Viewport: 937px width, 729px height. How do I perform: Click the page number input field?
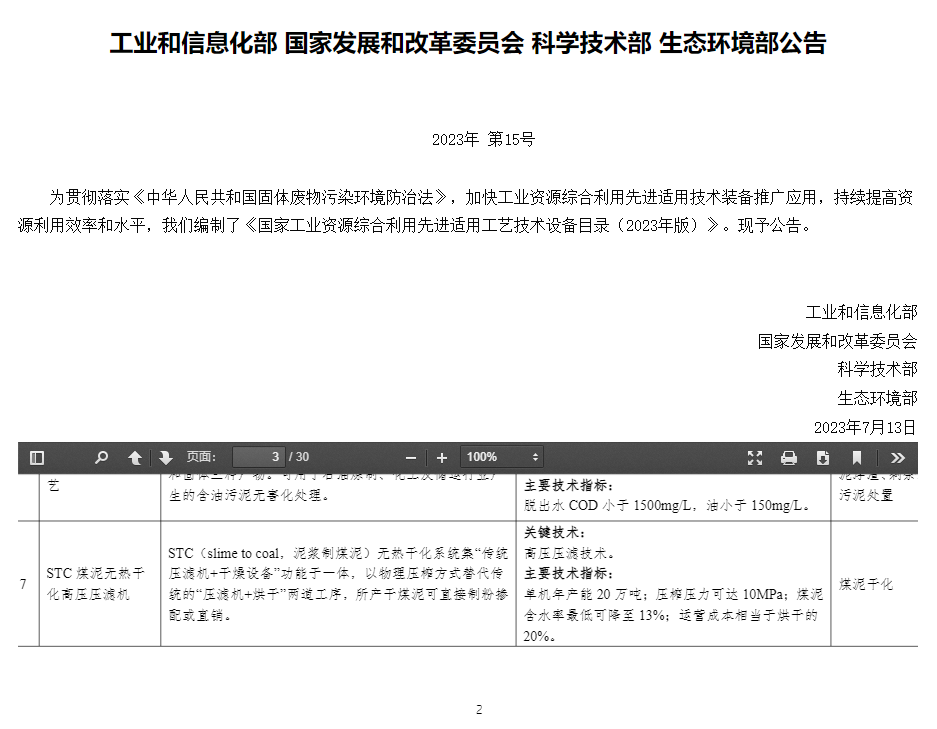coord(258,457)
